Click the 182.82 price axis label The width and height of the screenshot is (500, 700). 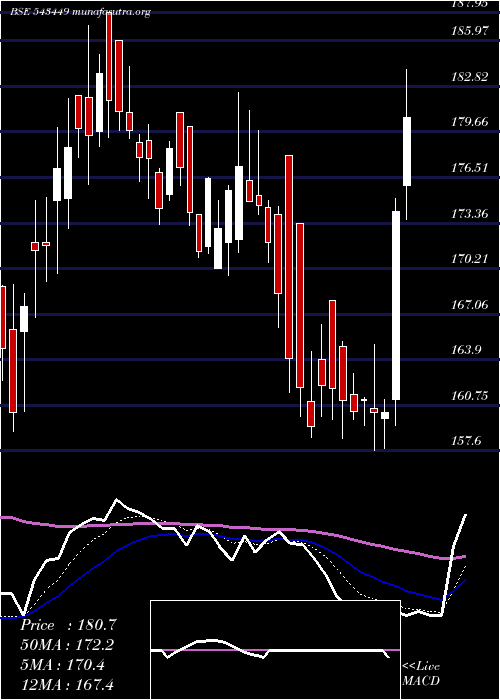(471, 77)
